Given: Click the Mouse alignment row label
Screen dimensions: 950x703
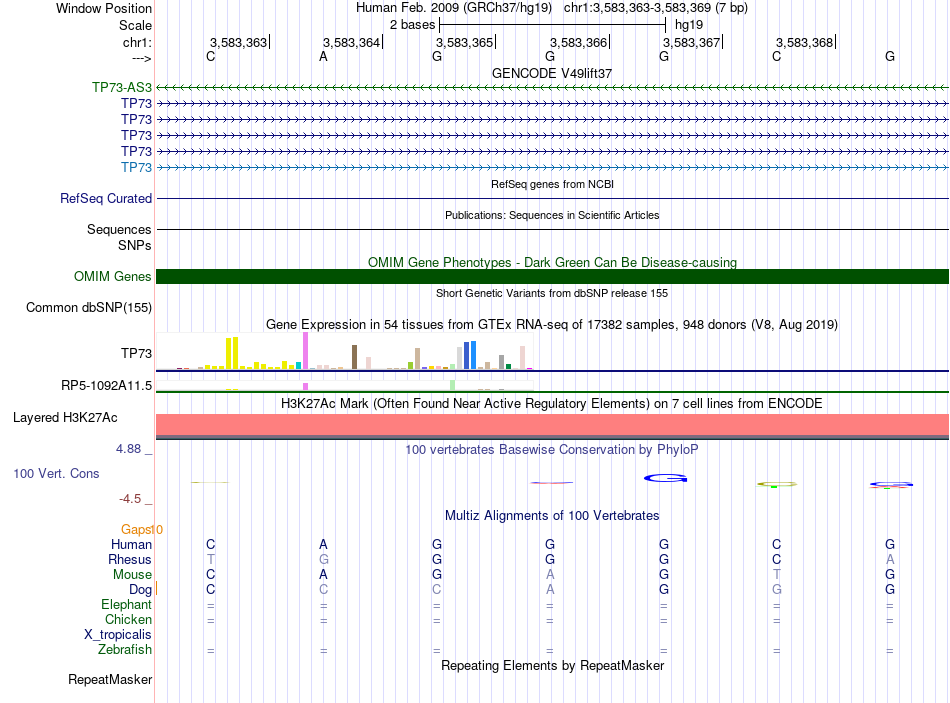Looking at the screenshot, I should coord(132,575).
